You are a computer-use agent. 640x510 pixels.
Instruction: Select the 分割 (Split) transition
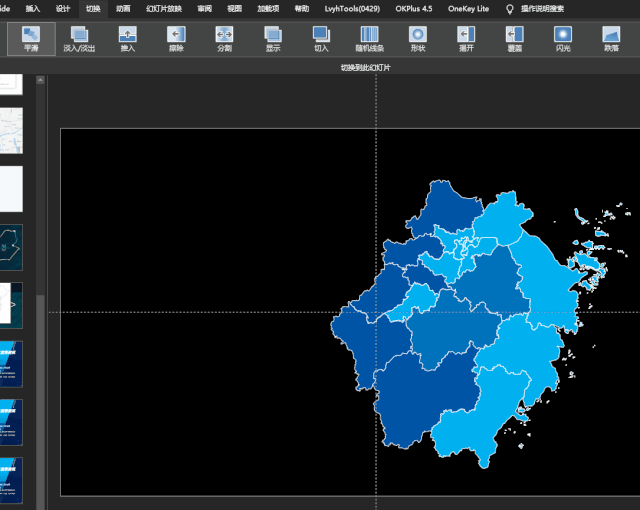click(224, 39)
